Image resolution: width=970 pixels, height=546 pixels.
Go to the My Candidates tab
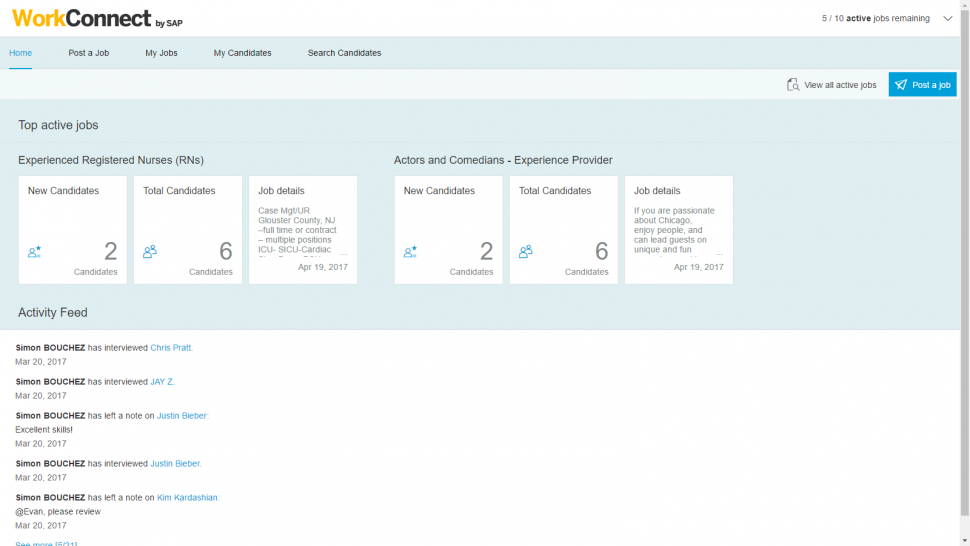tap(242, 53)
